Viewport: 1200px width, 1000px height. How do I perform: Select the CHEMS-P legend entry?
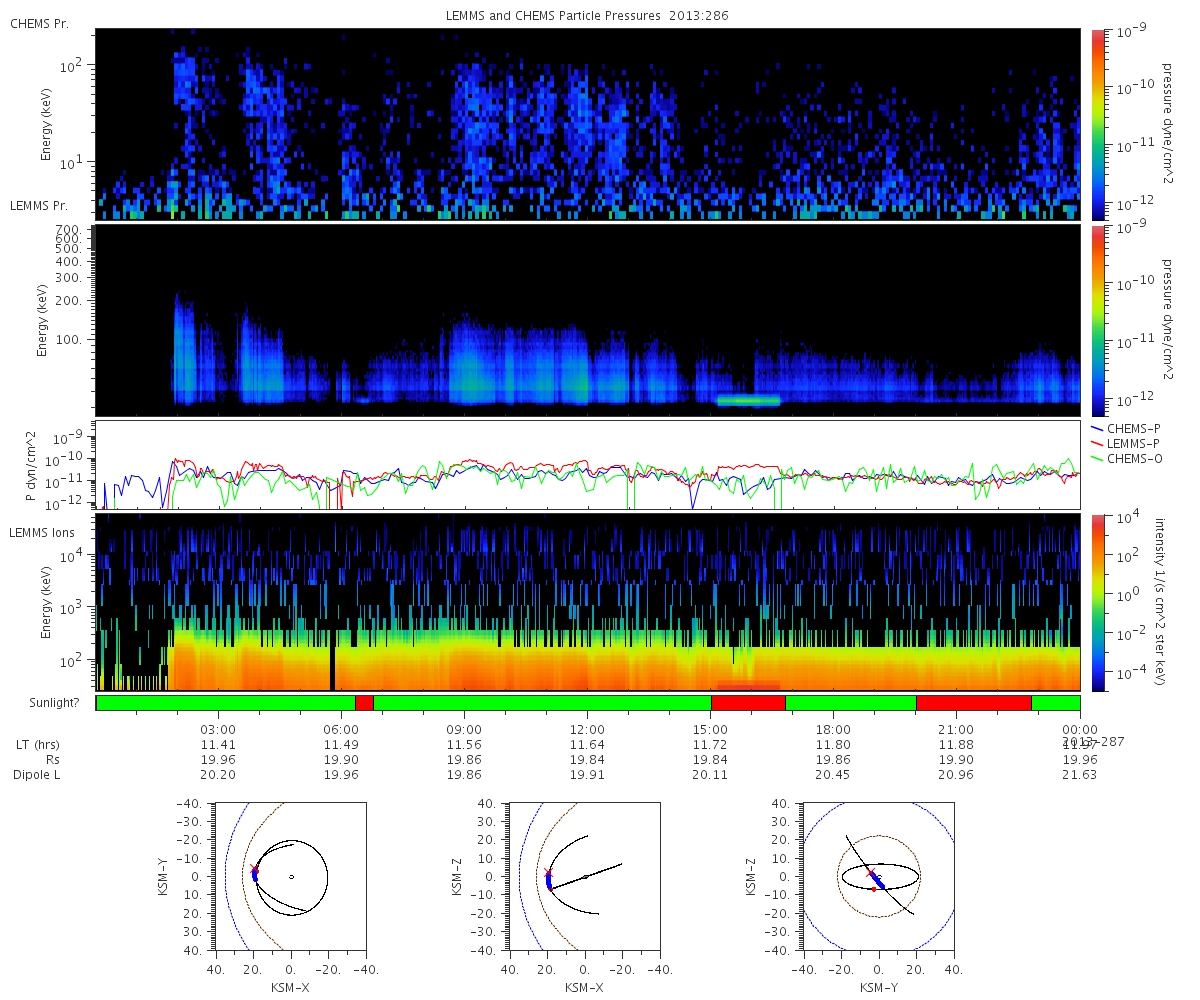(x=1127, y=428)
